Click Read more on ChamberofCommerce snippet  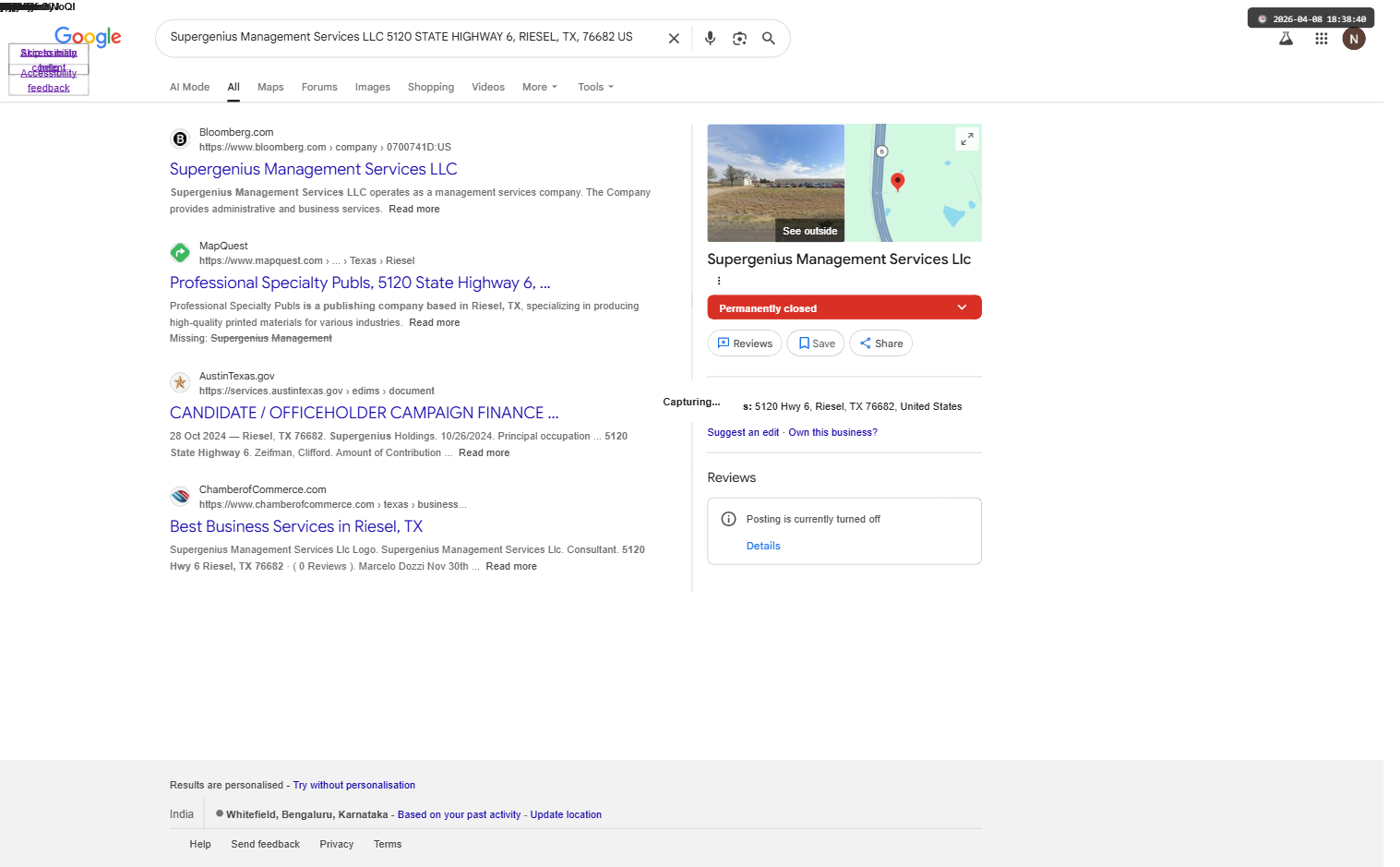pyautogui.click(x=511, y=566)
